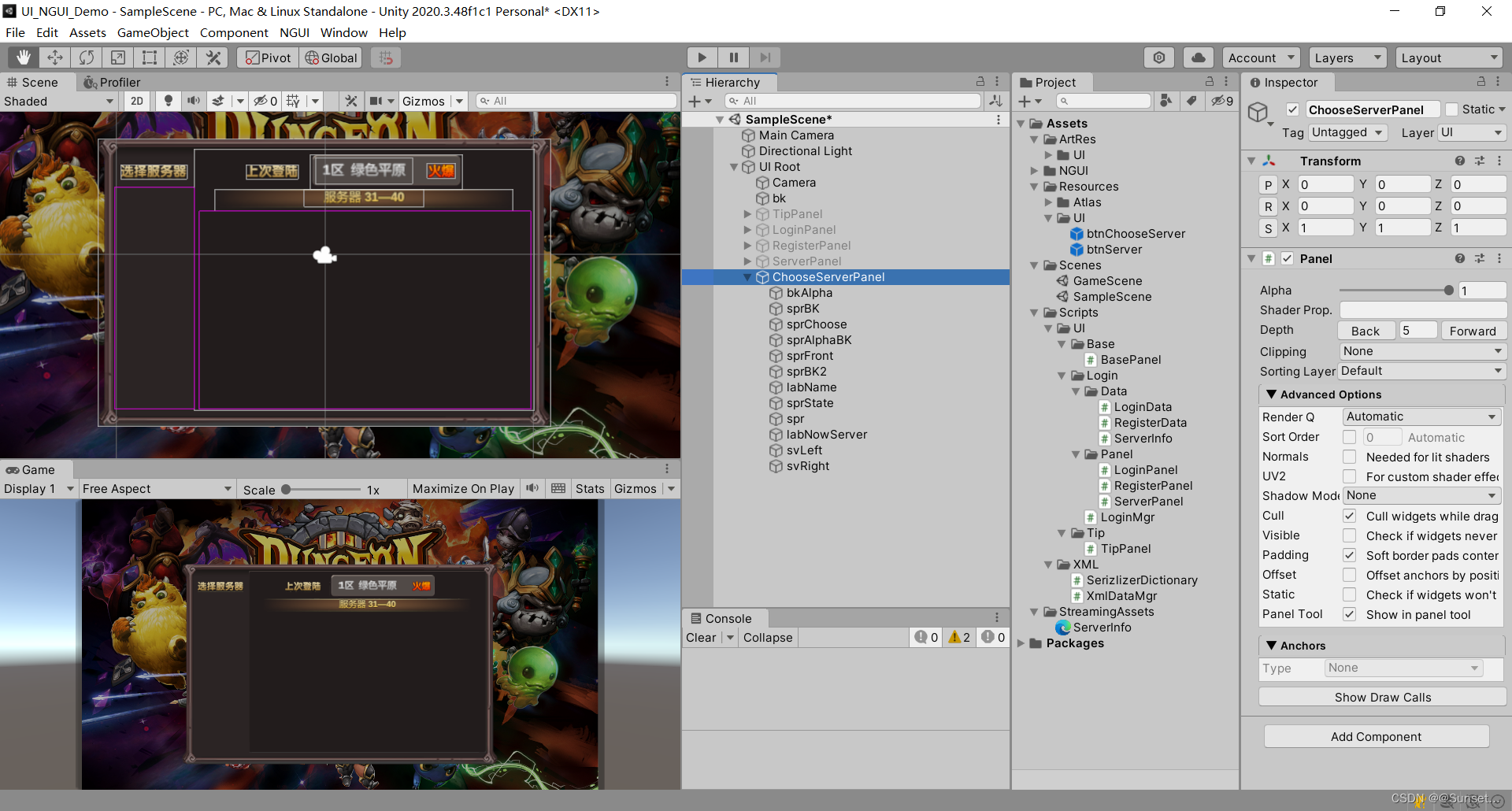
Task: Click the Depth Back button
Action: point(1366,331)
